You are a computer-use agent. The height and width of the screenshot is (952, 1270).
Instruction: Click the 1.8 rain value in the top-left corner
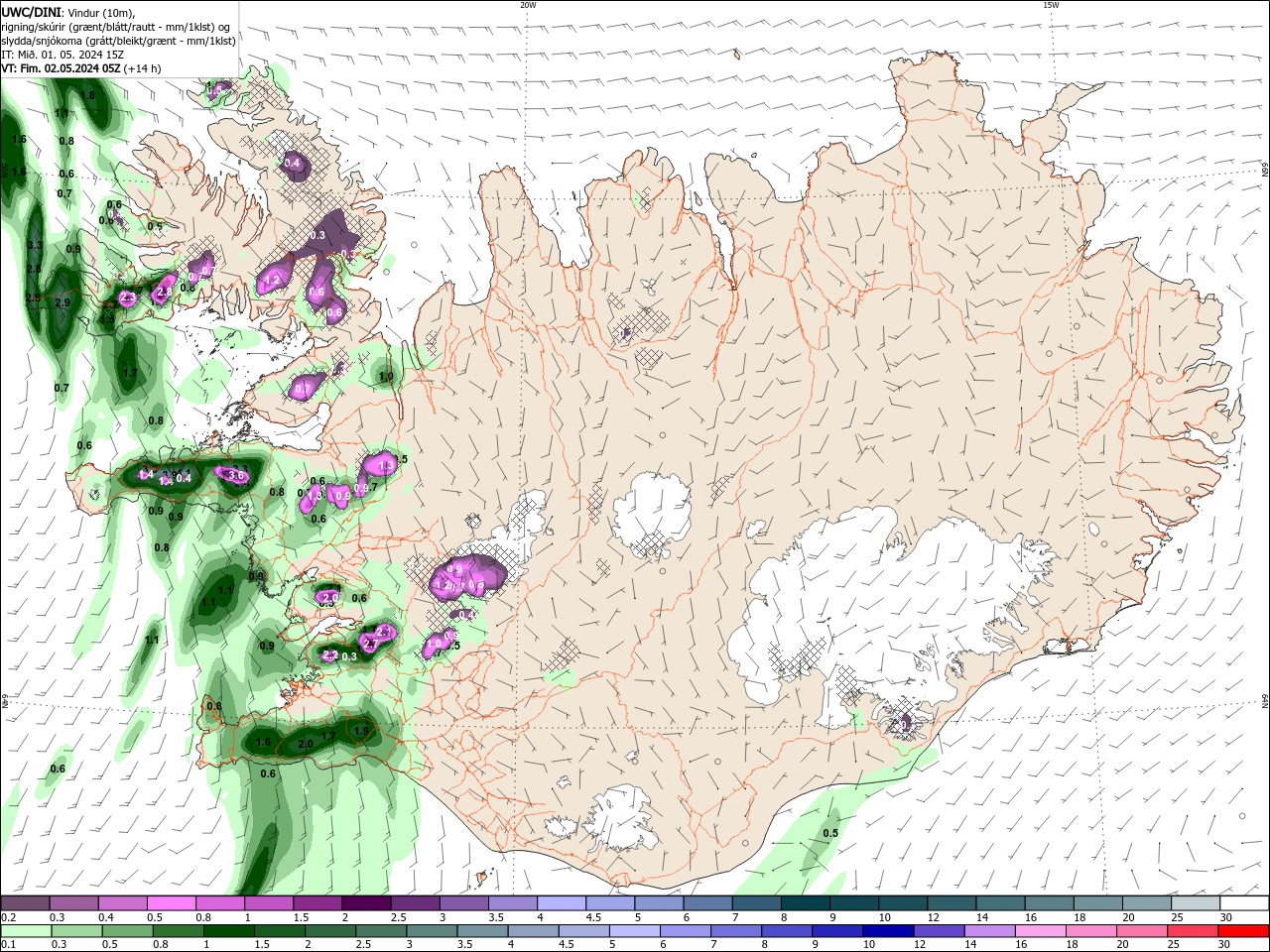click(x=87, y=96)
